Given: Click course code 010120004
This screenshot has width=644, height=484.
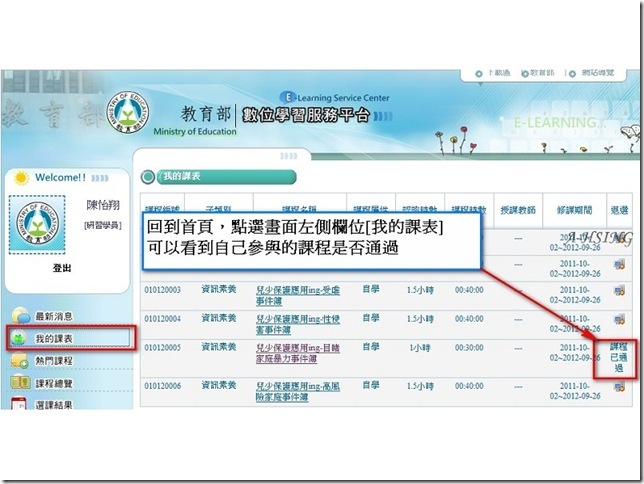Looking at the screenshot, I should [x=162, y=319].
